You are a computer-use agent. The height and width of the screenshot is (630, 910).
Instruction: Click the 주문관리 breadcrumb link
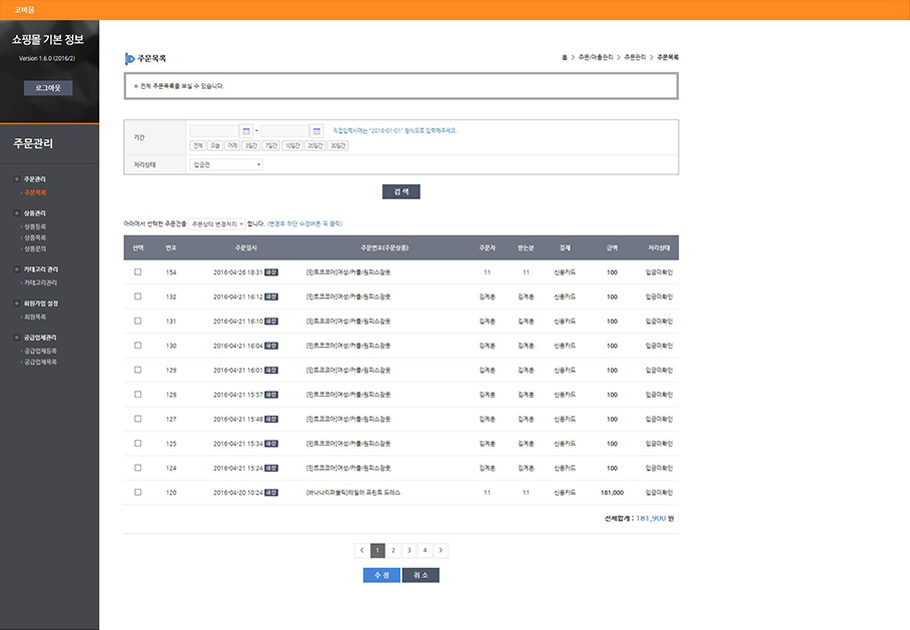[x=635, y=57]
